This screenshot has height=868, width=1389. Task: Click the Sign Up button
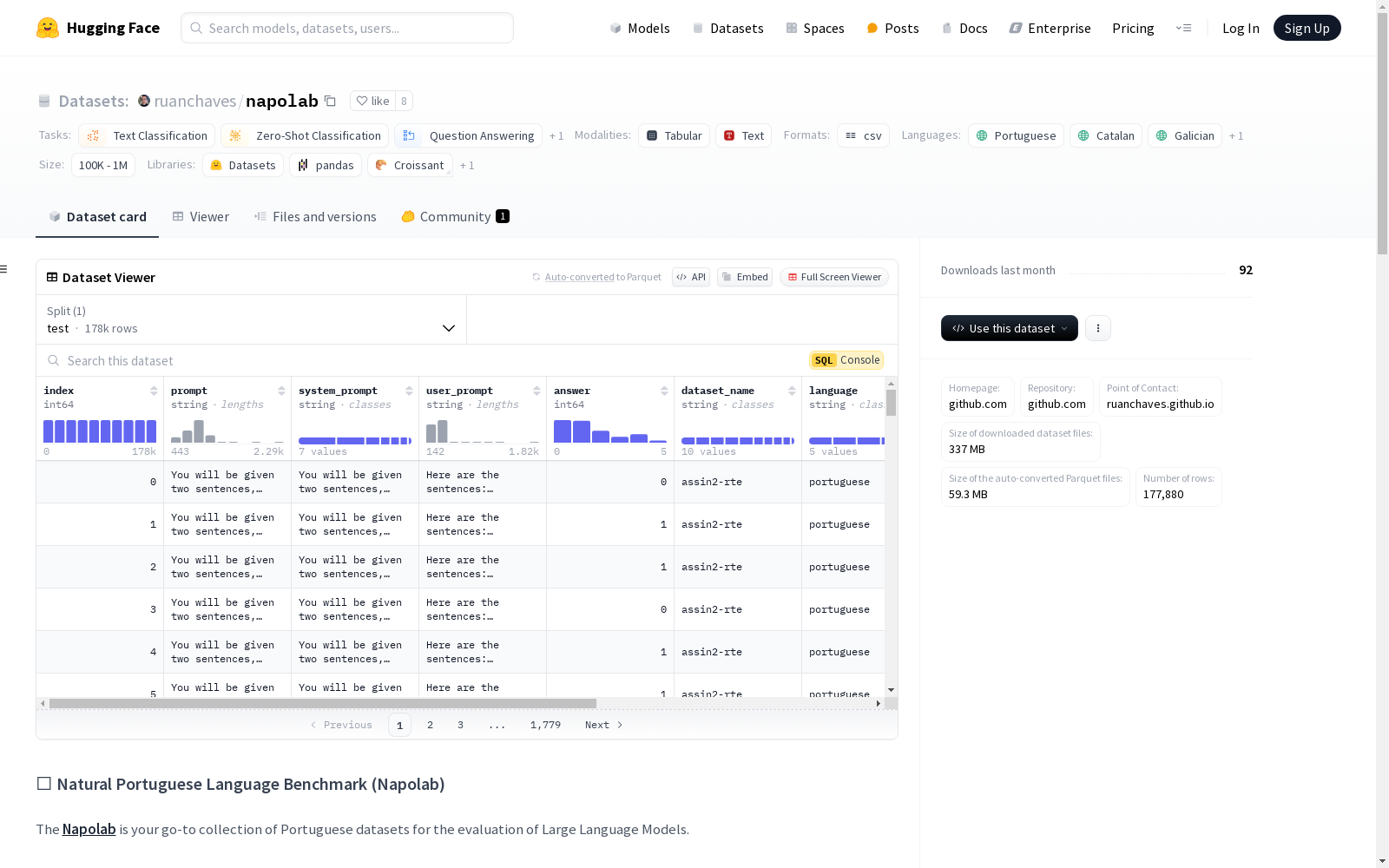click(1307, 28)
